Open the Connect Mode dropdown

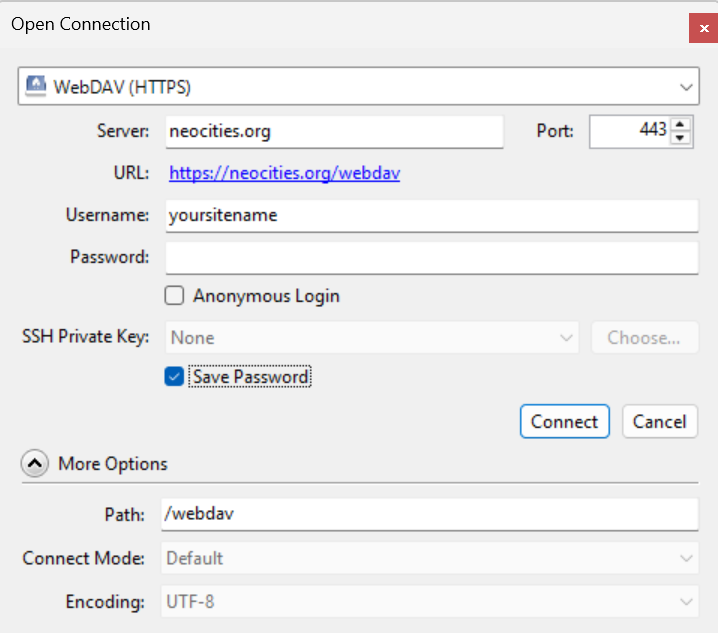pos(430,558)
